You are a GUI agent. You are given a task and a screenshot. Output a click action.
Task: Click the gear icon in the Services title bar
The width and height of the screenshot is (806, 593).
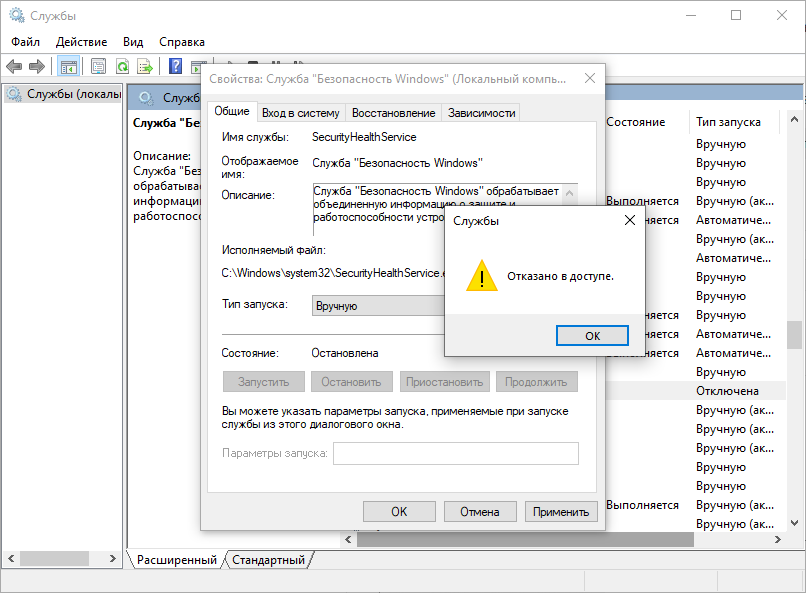(x=17, y=15)
